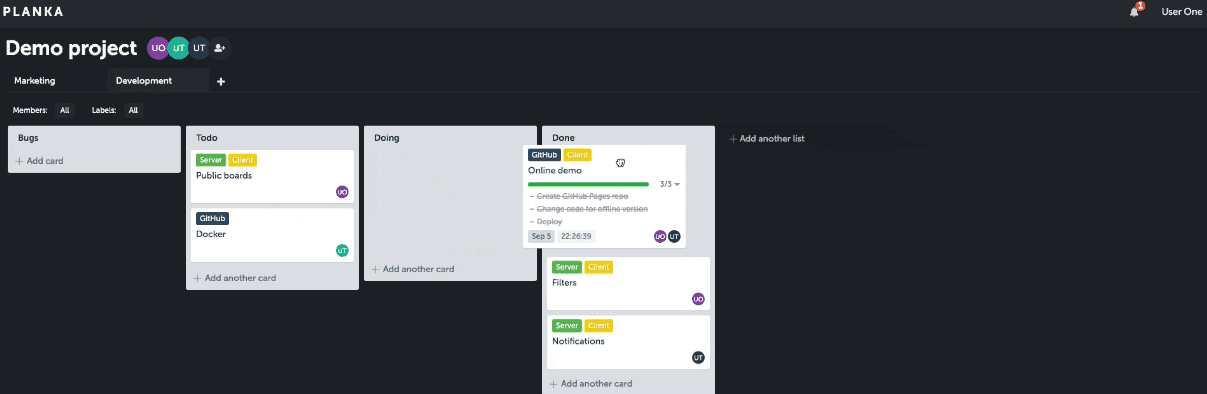This screenshot has height=394, width=1207.
Task: Click the UT avatar on Online demo card
Action: pos(674,237)
